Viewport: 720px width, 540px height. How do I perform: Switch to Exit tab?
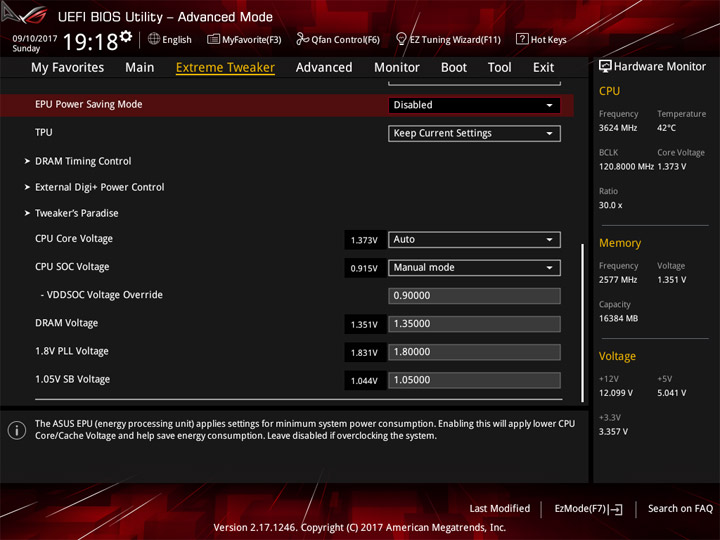point(543,68)
